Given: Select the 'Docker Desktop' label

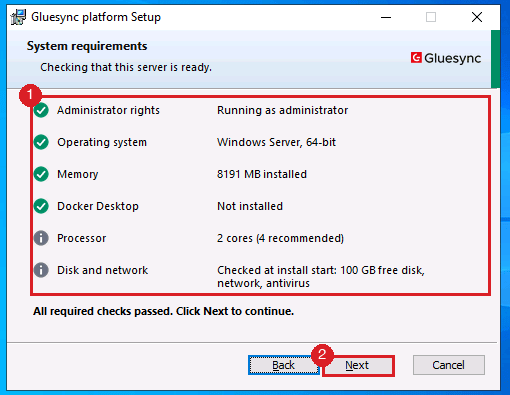Looking at the screenshot, I should point(98,206).
